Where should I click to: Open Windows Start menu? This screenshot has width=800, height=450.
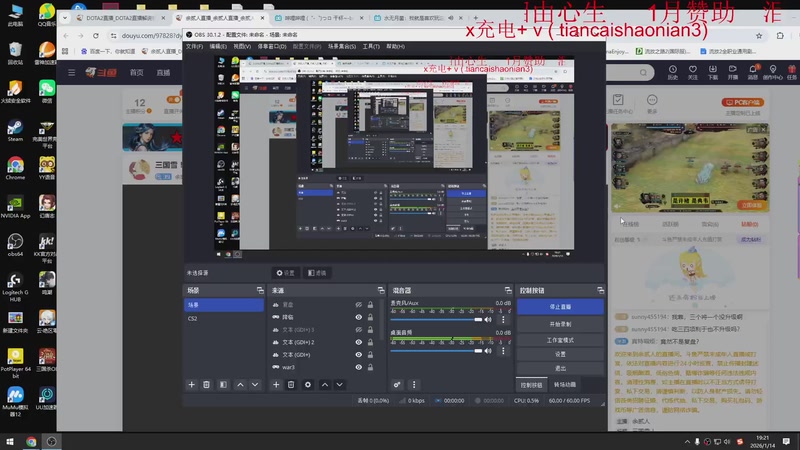[10, 441]
